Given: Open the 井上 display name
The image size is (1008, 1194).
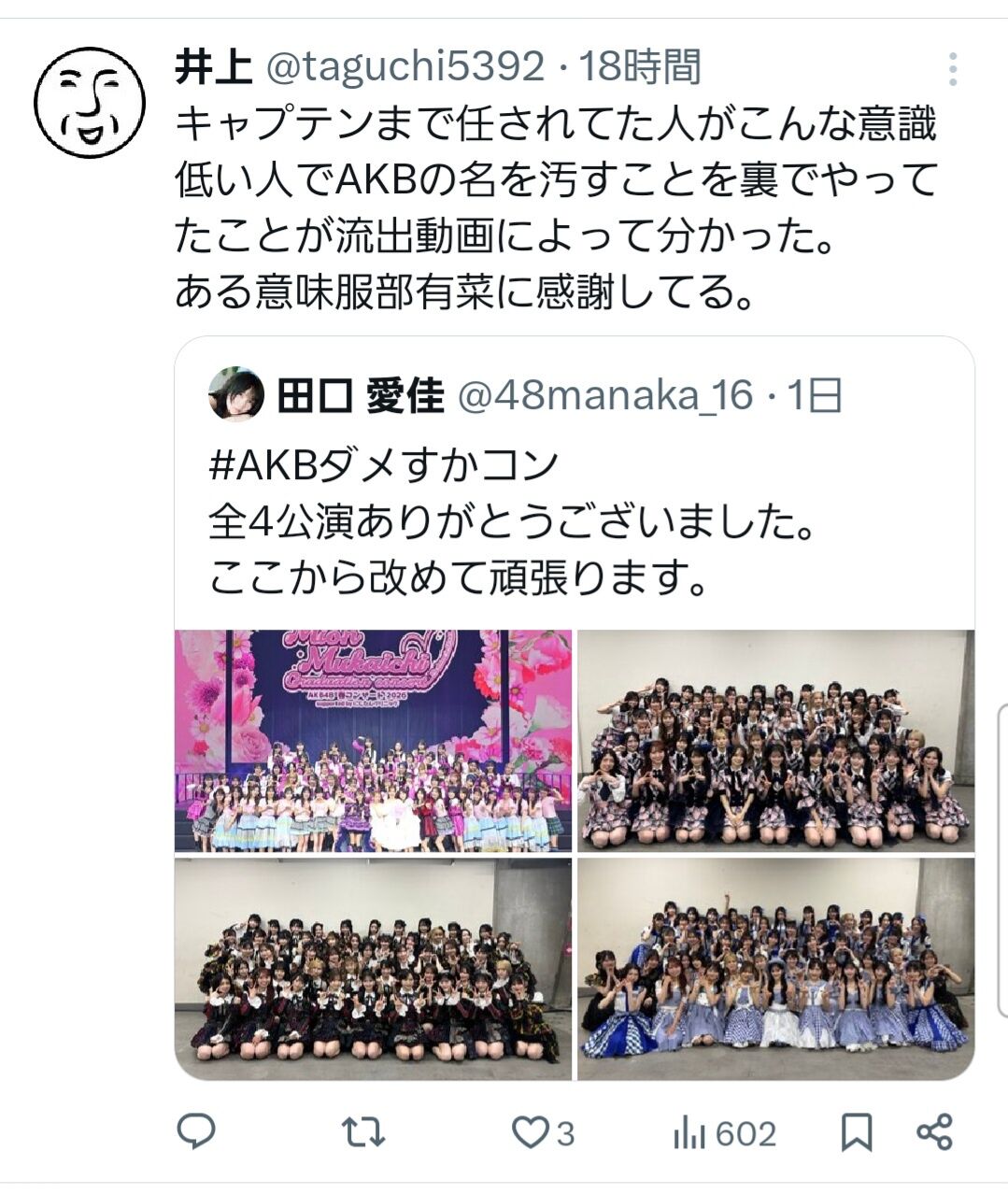Looking at the screenshot, I should pyautogui.click(x=214, y=66).
